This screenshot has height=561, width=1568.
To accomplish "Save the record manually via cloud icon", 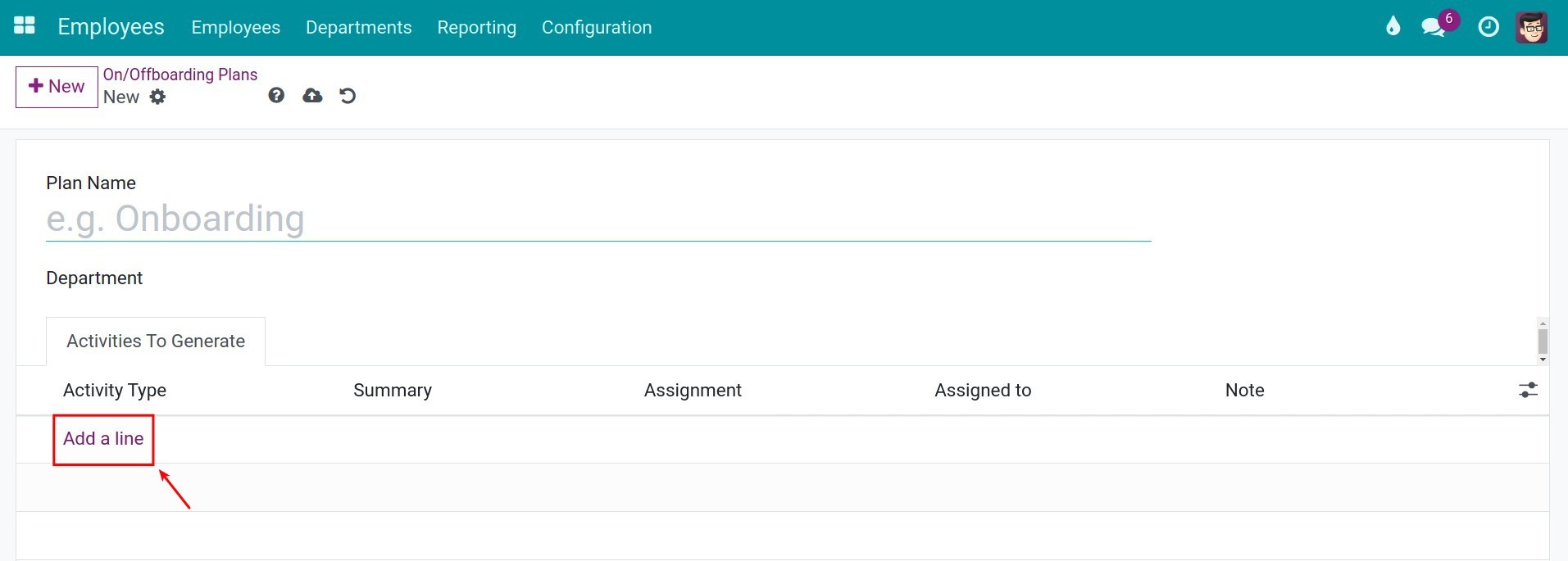I will point(312,96).
